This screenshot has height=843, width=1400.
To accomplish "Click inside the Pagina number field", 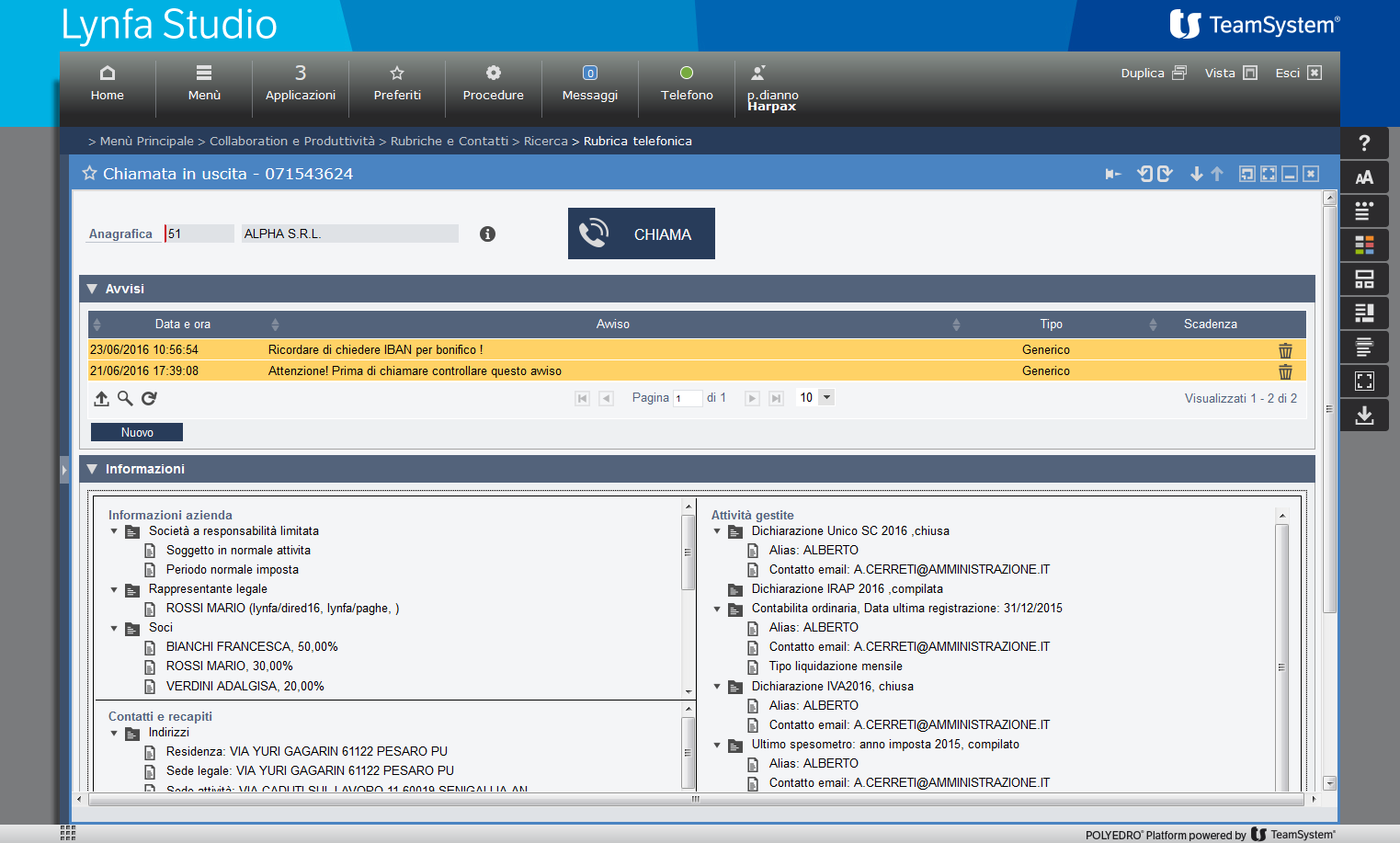I will (688, 397).
